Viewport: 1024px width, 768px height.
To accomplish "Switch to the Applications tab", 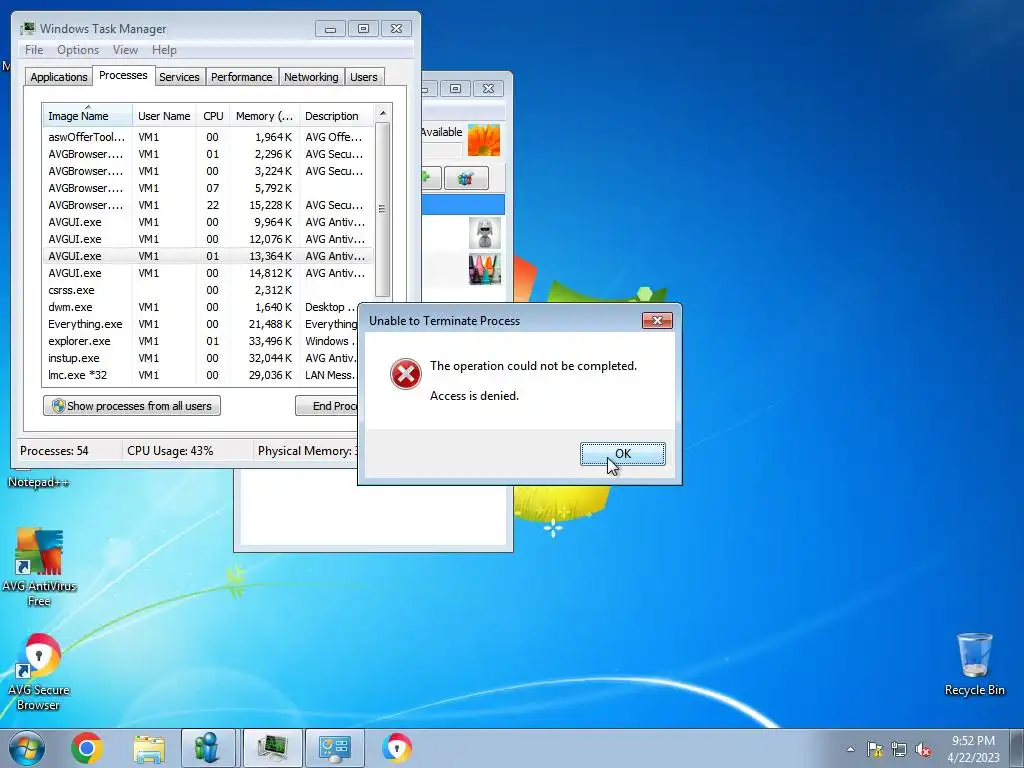I will pos(59,77).
